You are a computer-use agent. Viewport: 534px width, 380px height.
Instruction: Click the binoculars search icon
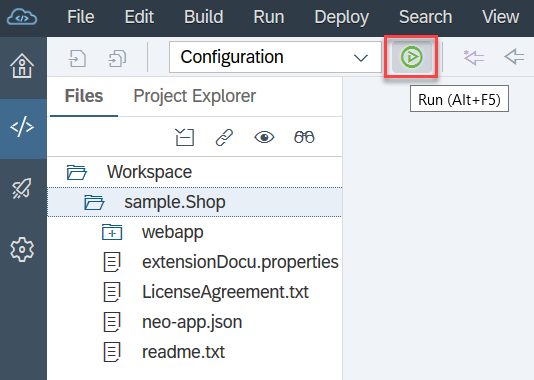point(304,137)
